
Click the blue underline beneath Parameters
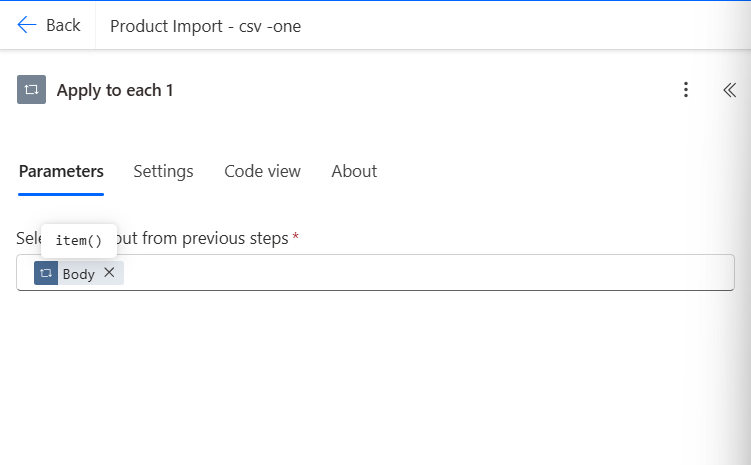(61, 194)
